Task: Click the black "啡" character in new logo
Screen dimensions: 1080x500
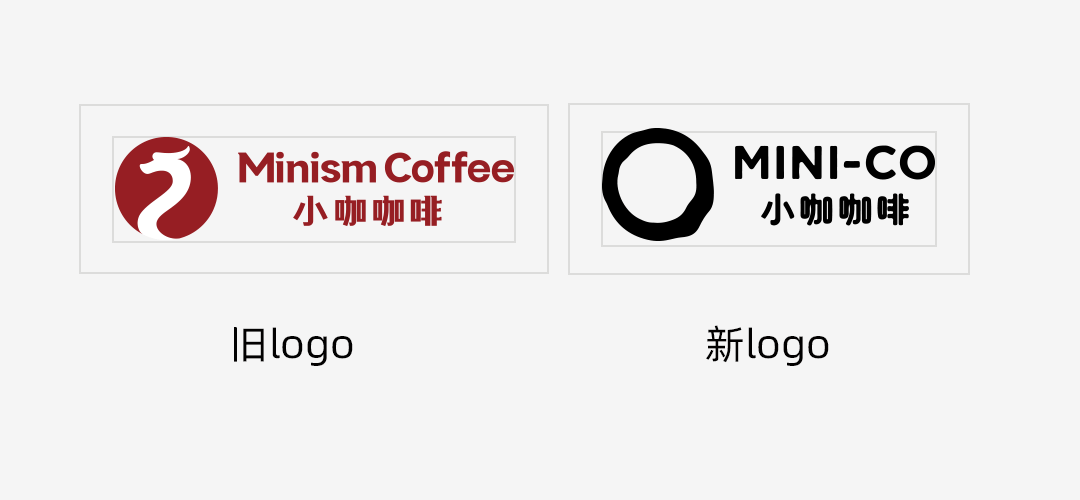Action: pyautogui.click(x=893, y=211)
